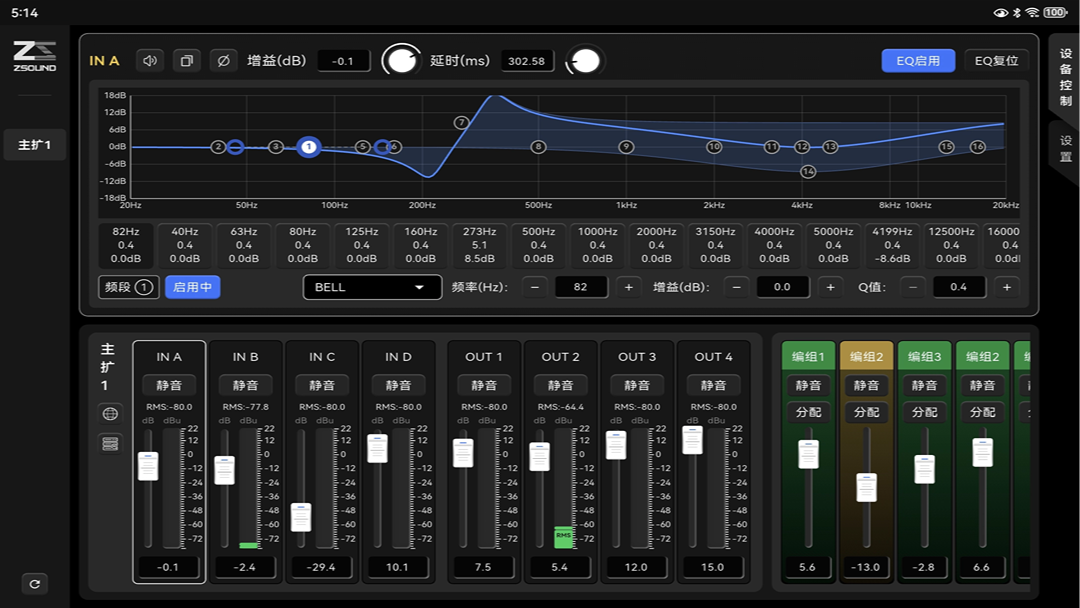This screenshot has height=608, width=1080.
Task: Click the copy channel settings icon
Action: (186, 61)
